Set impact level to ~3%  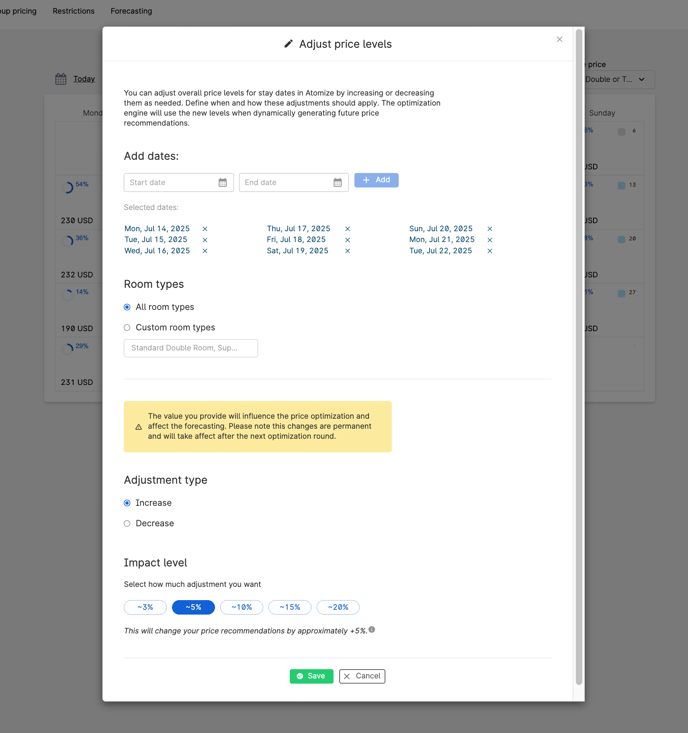[145, 607]
